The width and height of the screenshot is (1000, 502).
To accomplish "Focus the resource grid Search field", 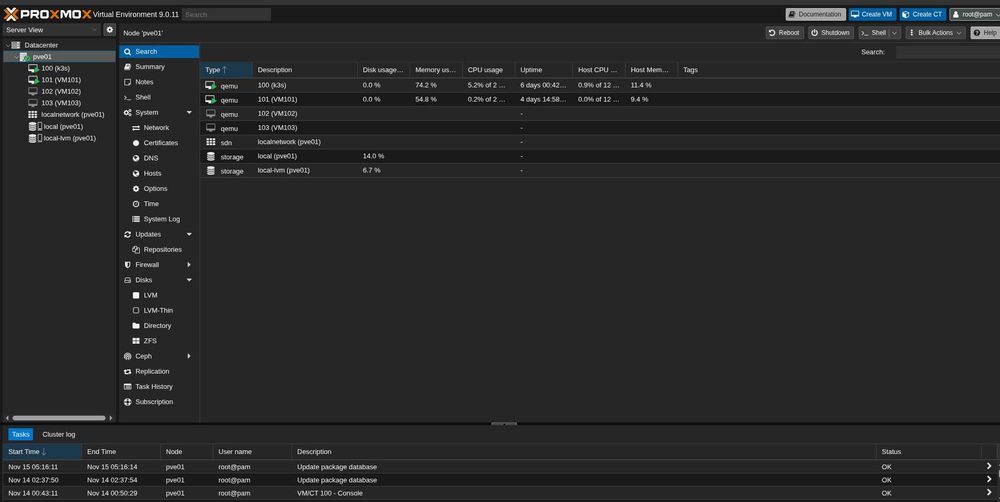I will pos(948,52).
